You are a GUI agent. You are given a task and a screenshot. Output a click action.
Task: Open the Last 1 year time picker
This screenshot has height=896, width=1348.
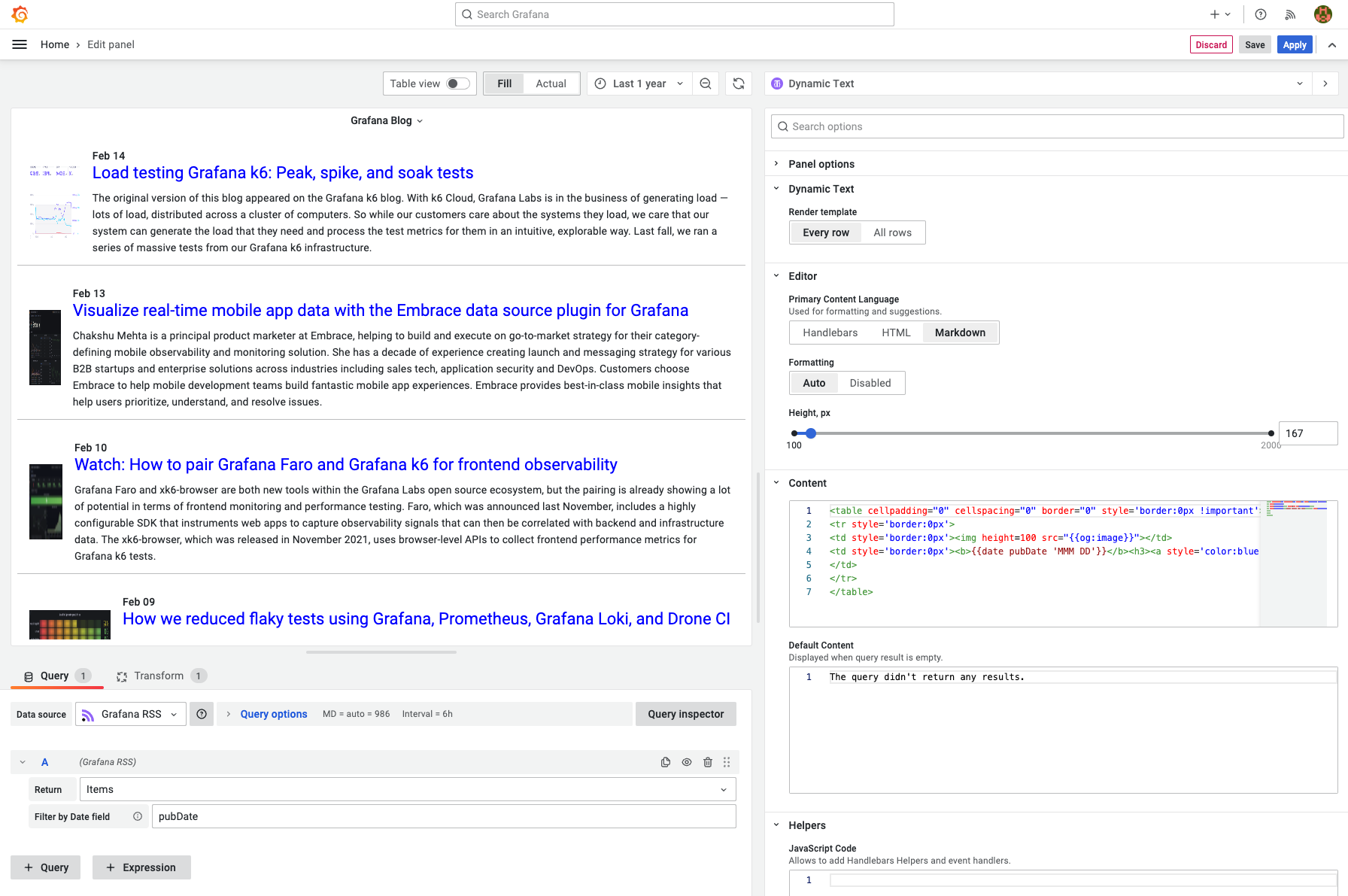click(x=639, y=84)
